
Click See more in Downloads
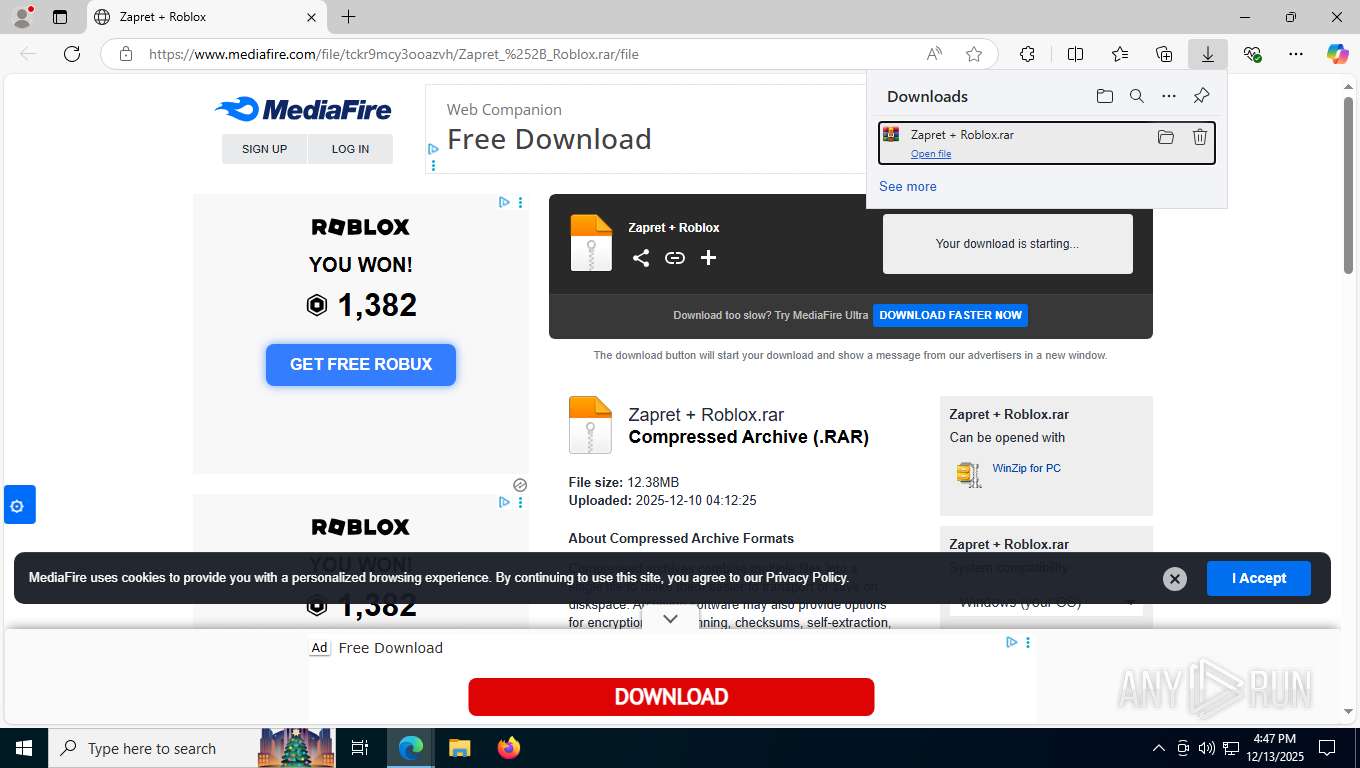pos(908,186)
